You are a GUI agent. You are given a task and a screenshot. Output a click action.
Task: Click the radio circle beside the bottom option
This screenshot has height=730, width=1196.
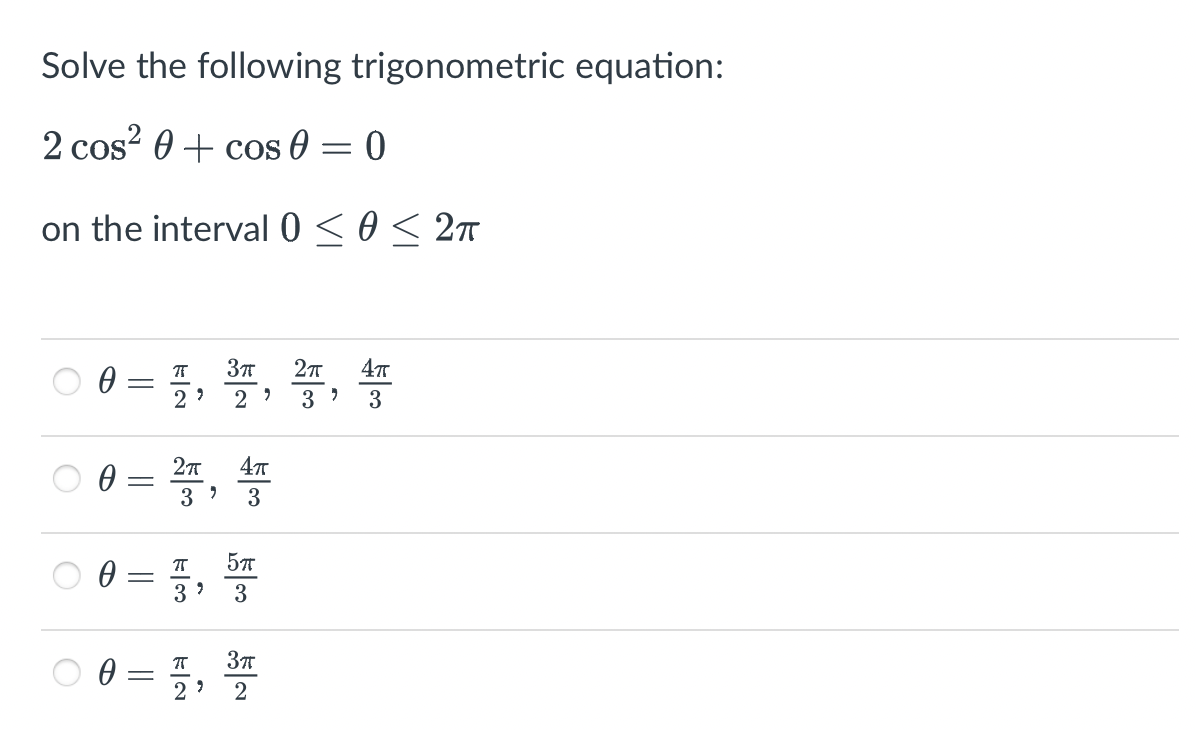66,675
